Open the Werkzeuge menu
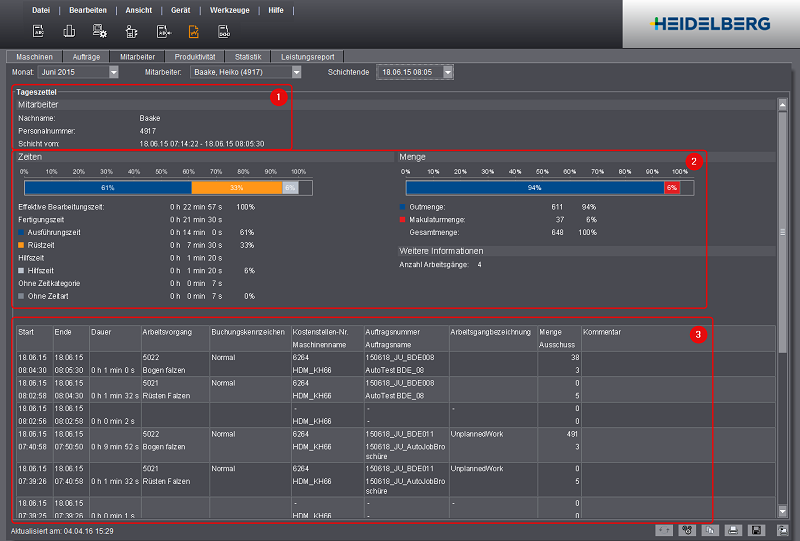800x541 pixels. [x=232, y=9]
